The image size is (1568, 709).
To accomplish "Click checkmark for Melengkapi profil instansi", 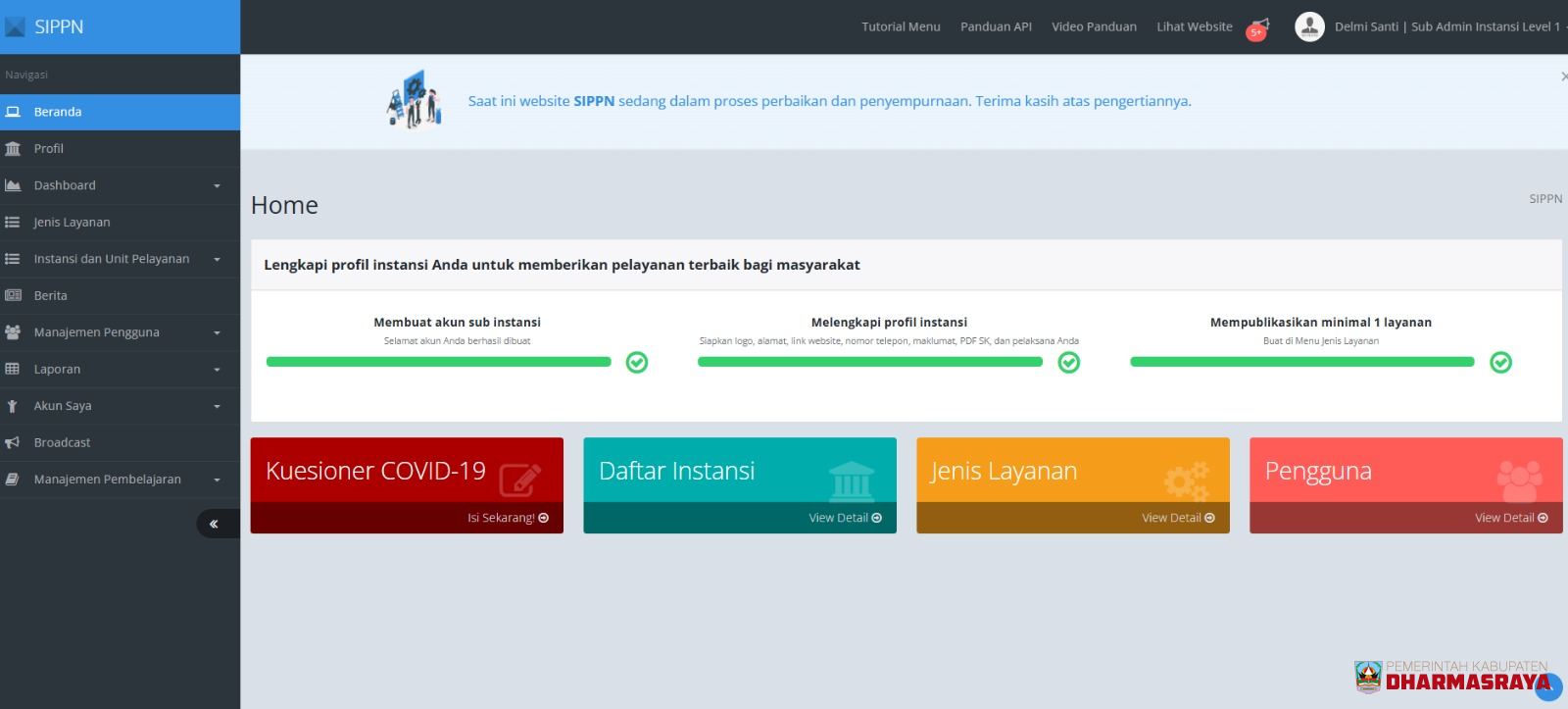I will pyautogui.click(x=1069, y=363).
